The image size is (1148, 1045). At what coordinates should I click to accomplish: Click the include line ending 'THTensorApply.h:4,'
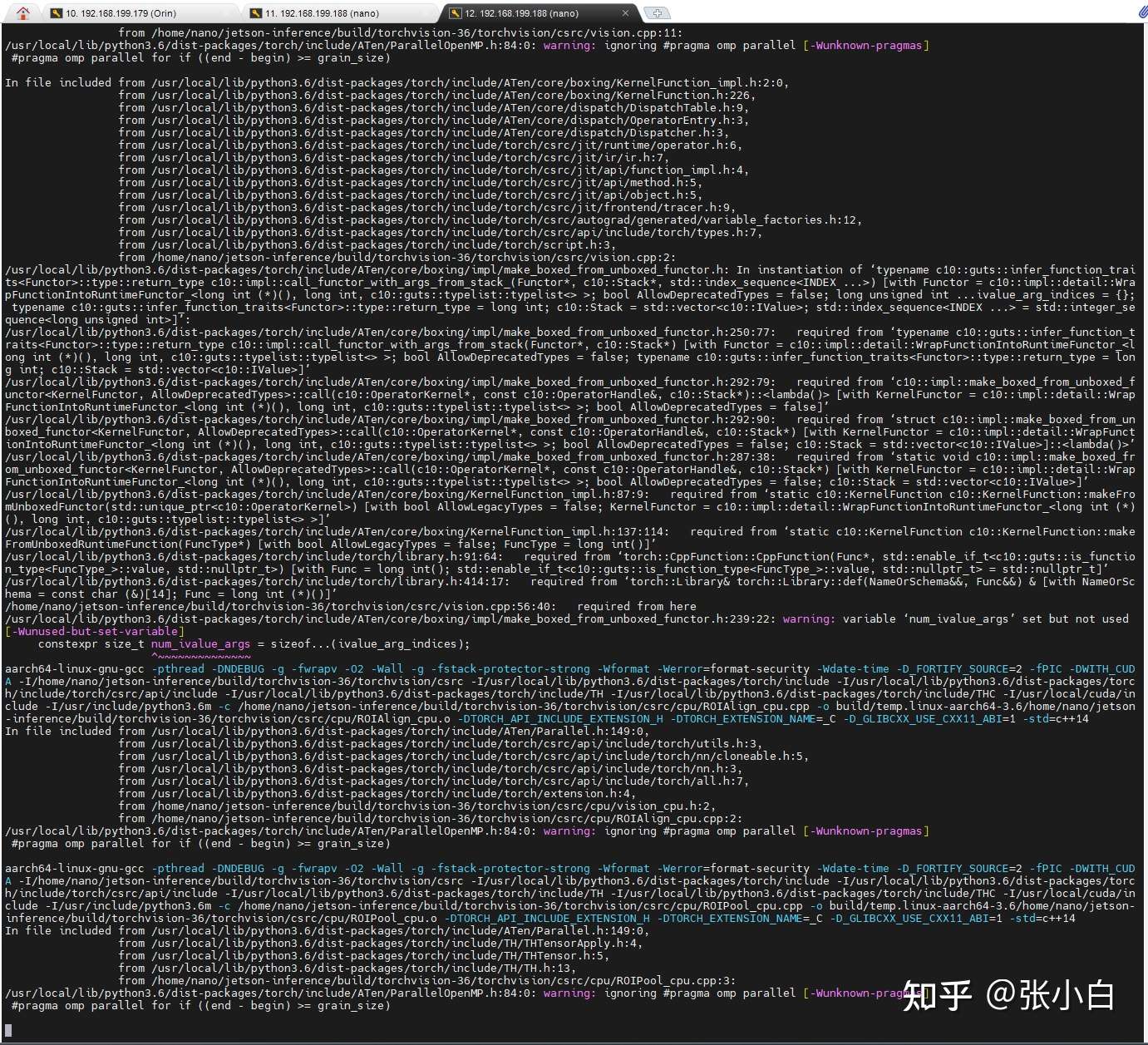click(x=380, y=944)
